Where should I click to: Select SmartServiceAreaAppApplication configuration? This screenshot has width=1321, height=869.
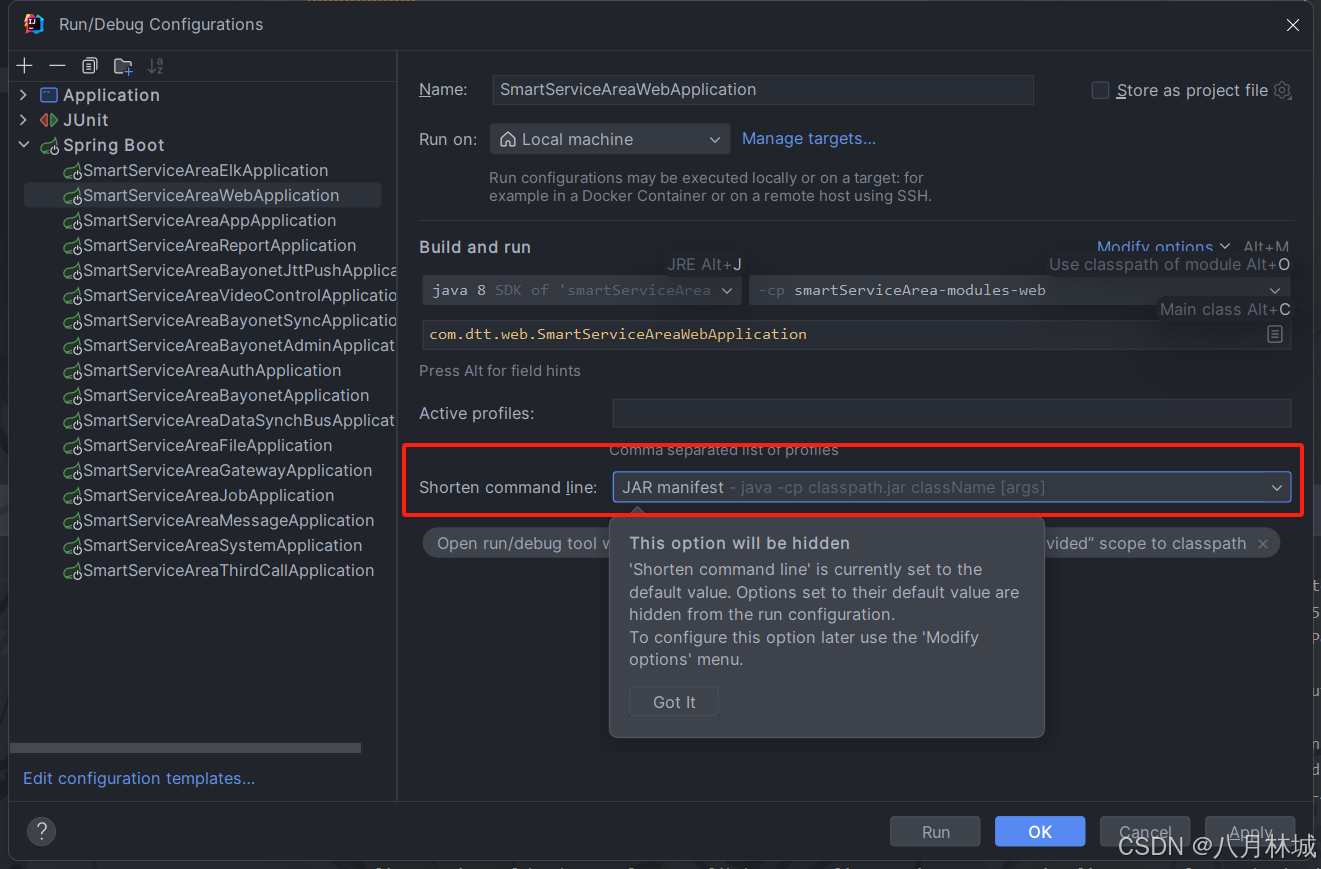tap(199, 220)
